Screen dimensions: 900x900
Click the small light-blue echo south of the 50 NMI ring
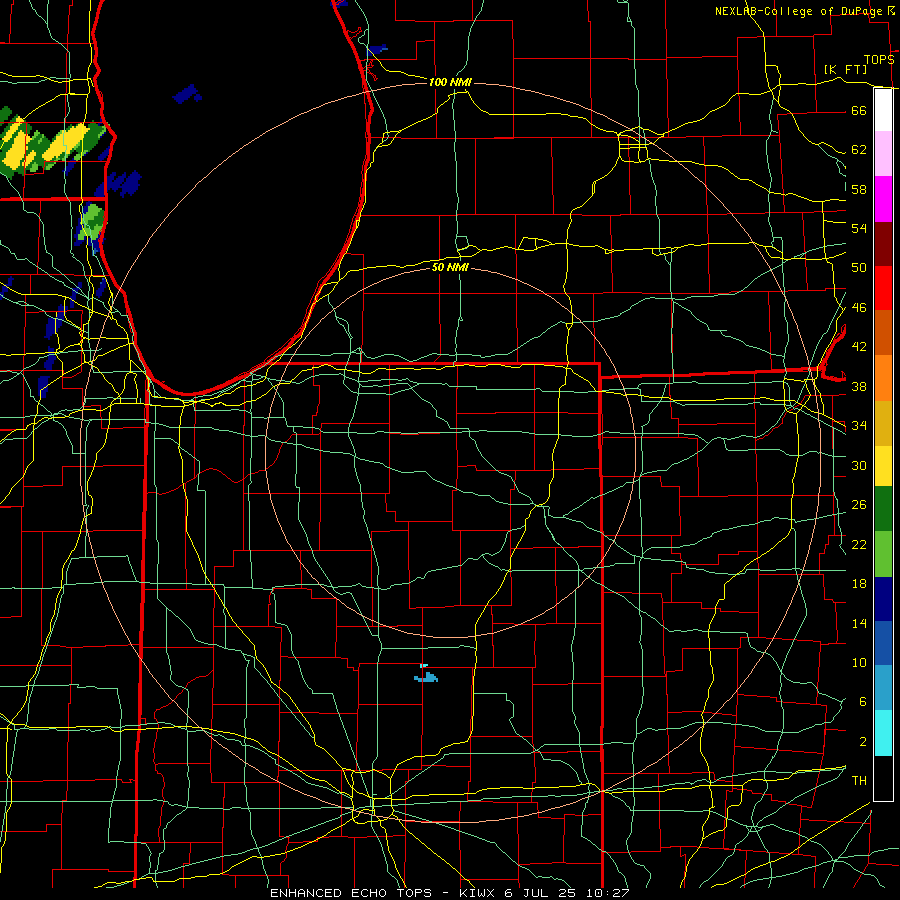pyautogui.click(x=426, y=676)
